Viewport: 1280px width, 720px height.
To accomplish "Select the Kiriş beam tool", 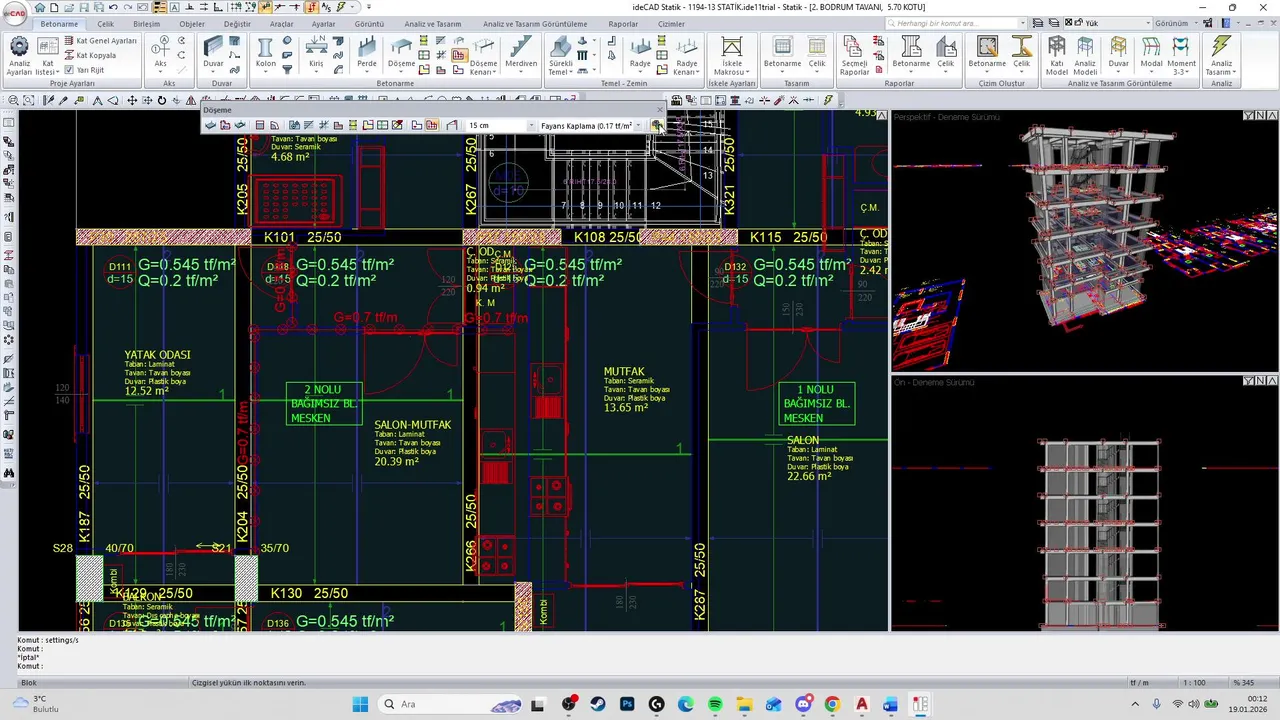I will pyautogui.click(x=316, y=55).
